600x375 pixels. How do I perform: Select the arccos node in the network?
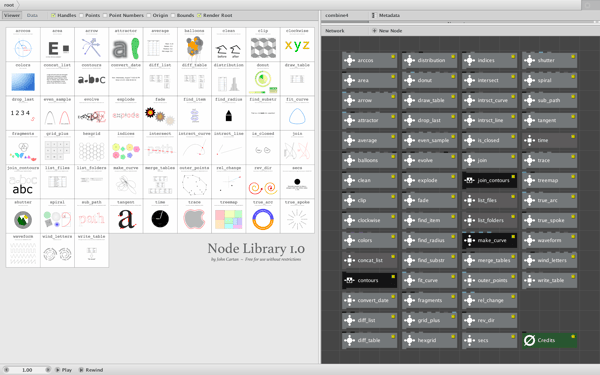(x=369, y=60)
